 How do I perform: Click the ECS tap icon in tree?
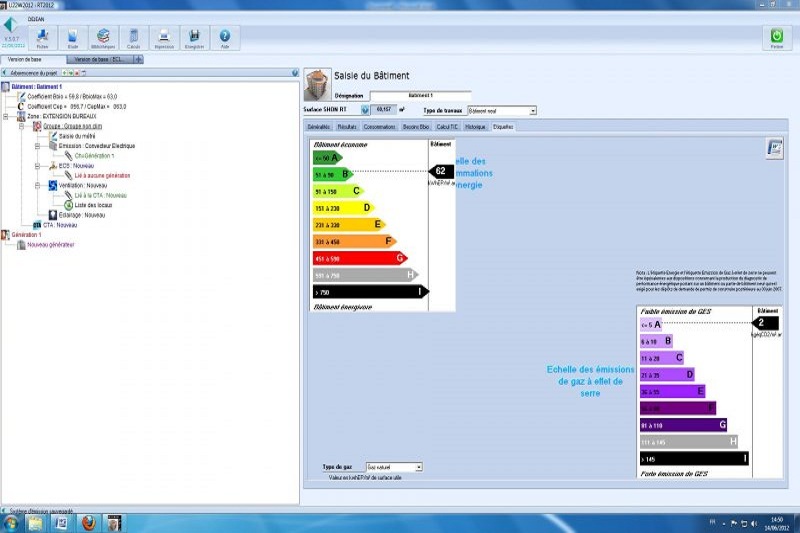click(x=53, y=166)
